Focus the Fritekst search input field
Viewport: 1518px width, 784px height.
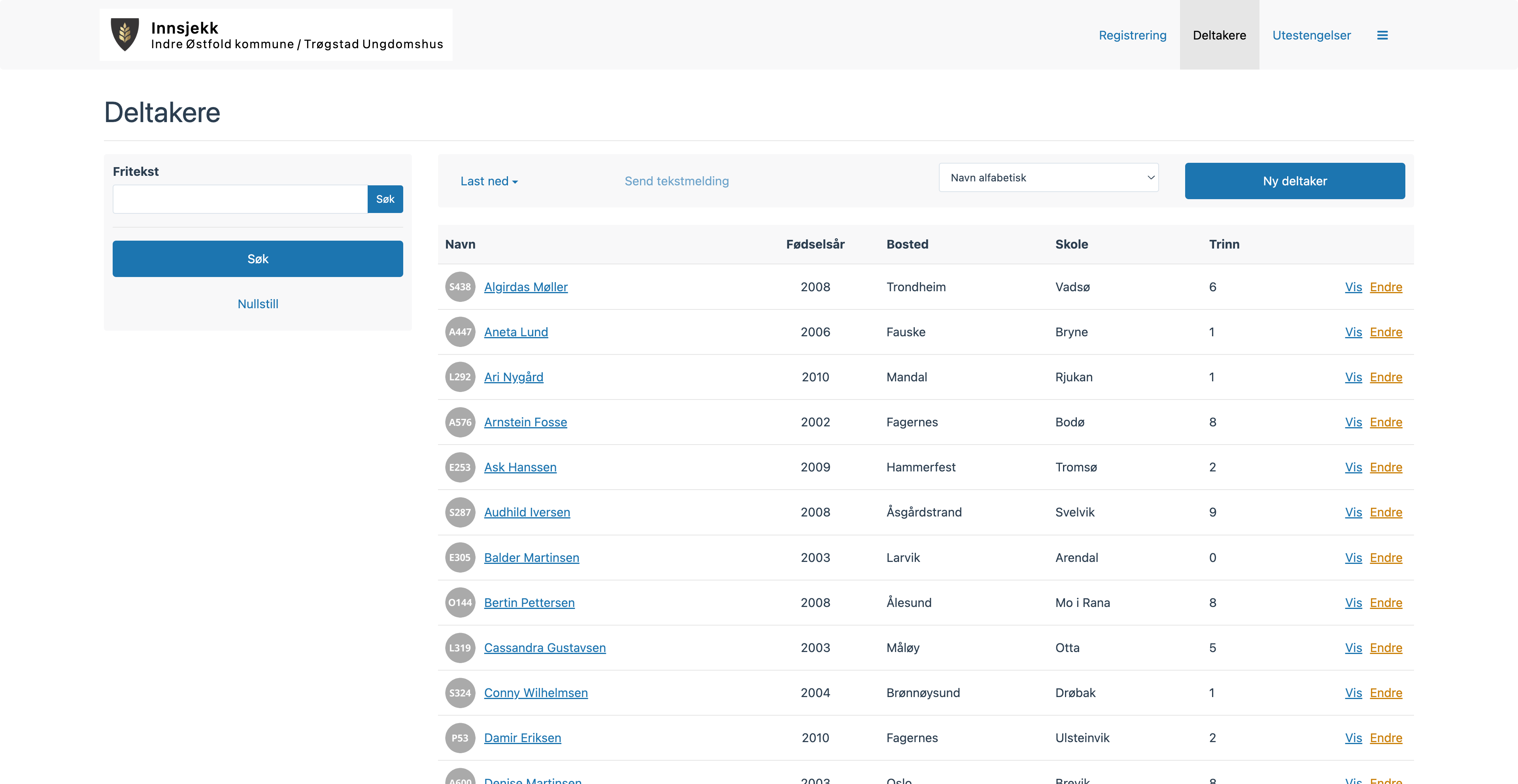(x=240, y=199)
